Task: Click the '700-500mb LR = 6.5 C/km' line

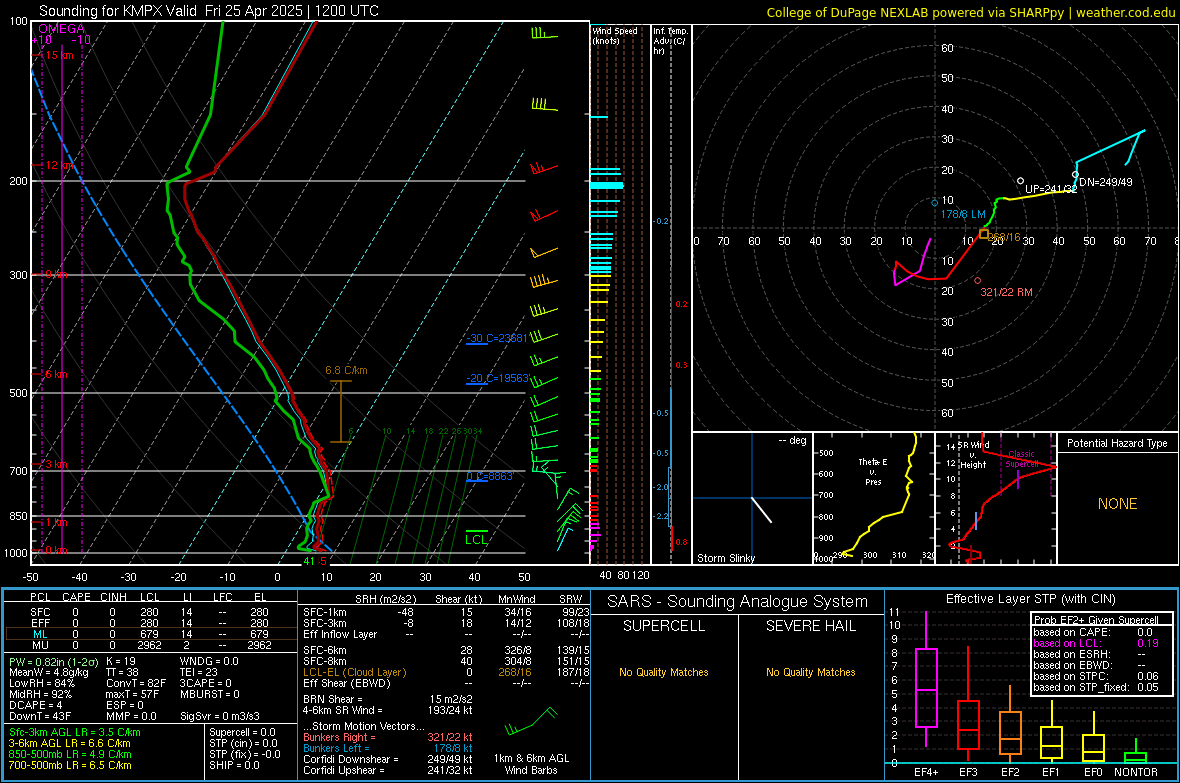Action: pyautogui.click(x=70, y=765)
